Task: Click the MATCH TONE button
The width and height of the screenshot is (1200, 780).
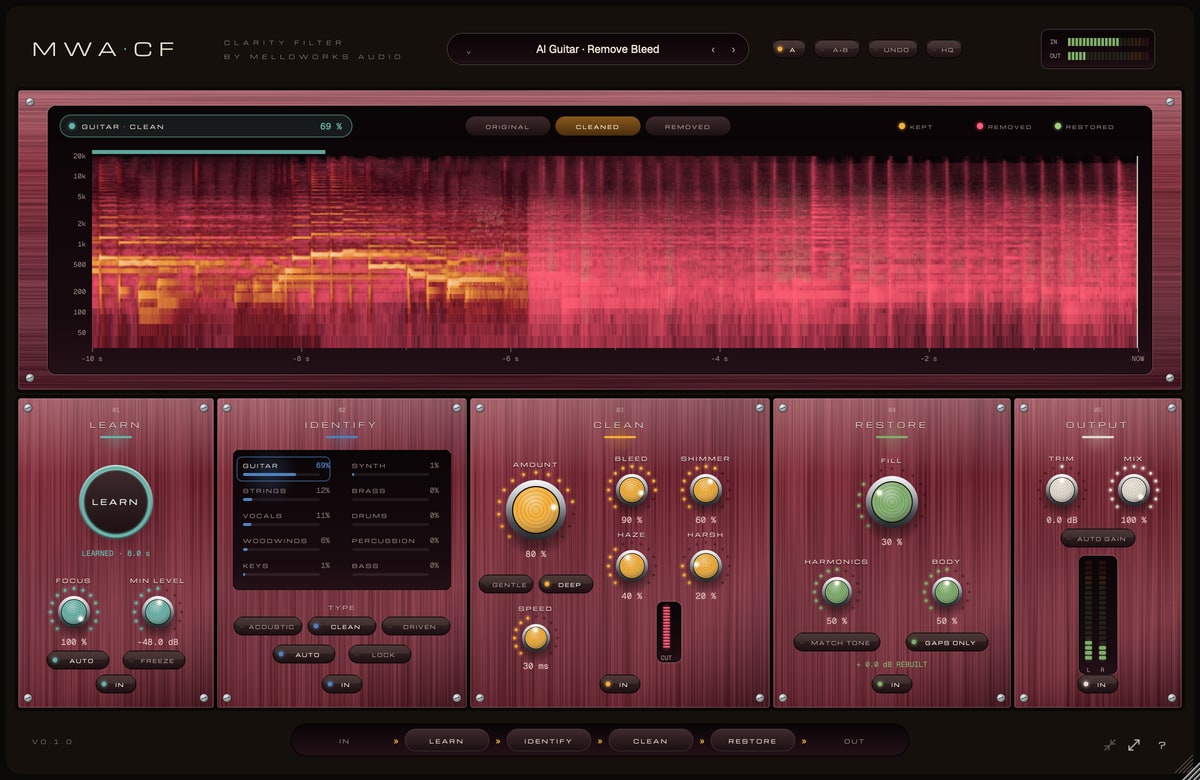Action: click(837, 642)
